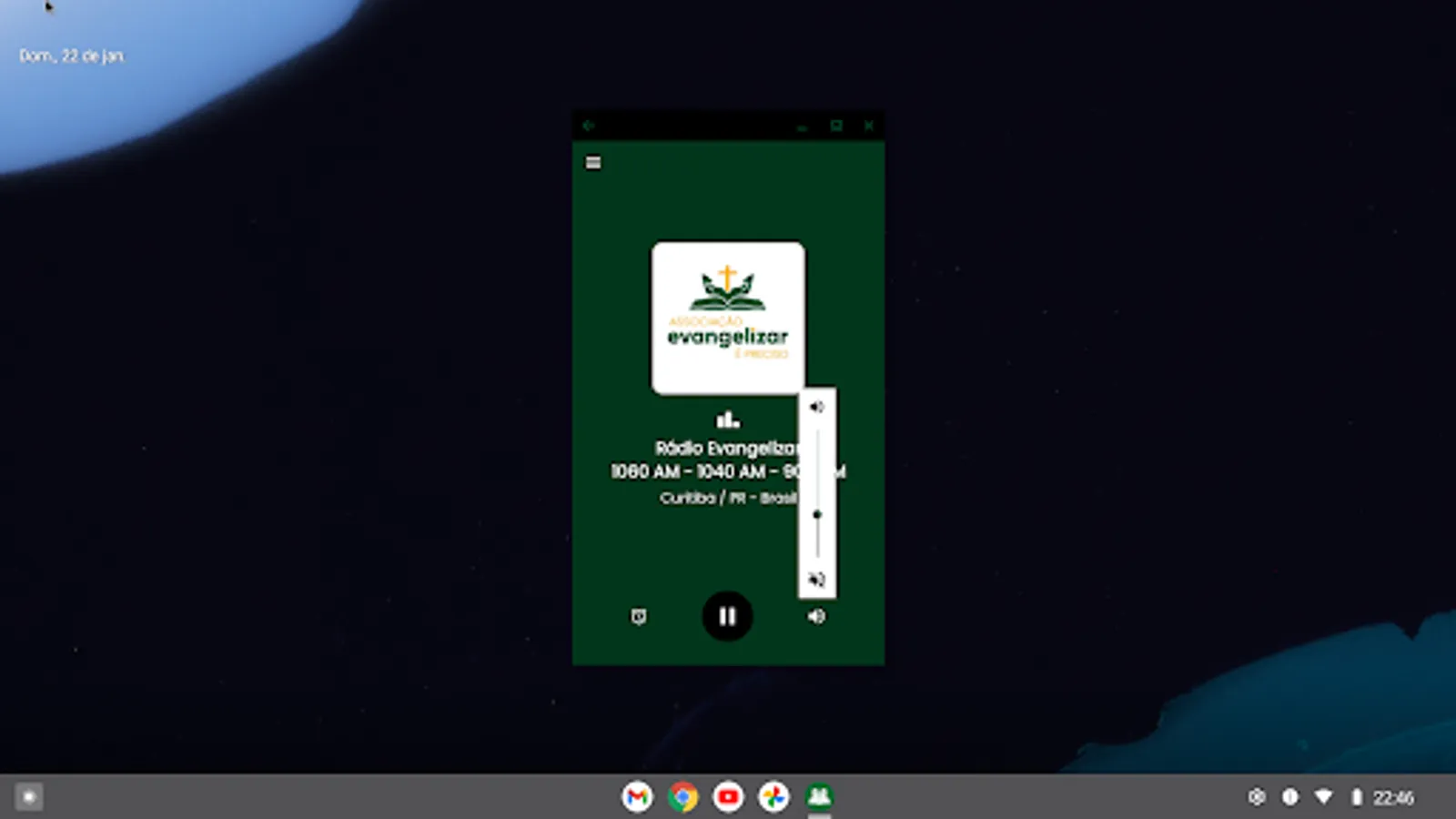Mute audio with the crossed speaker icon

(817, 580)
